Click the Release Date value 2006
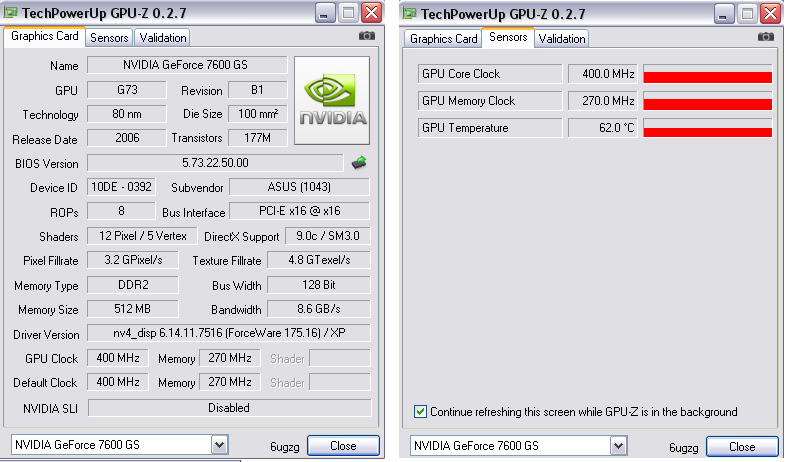 (x=127, y=138)
